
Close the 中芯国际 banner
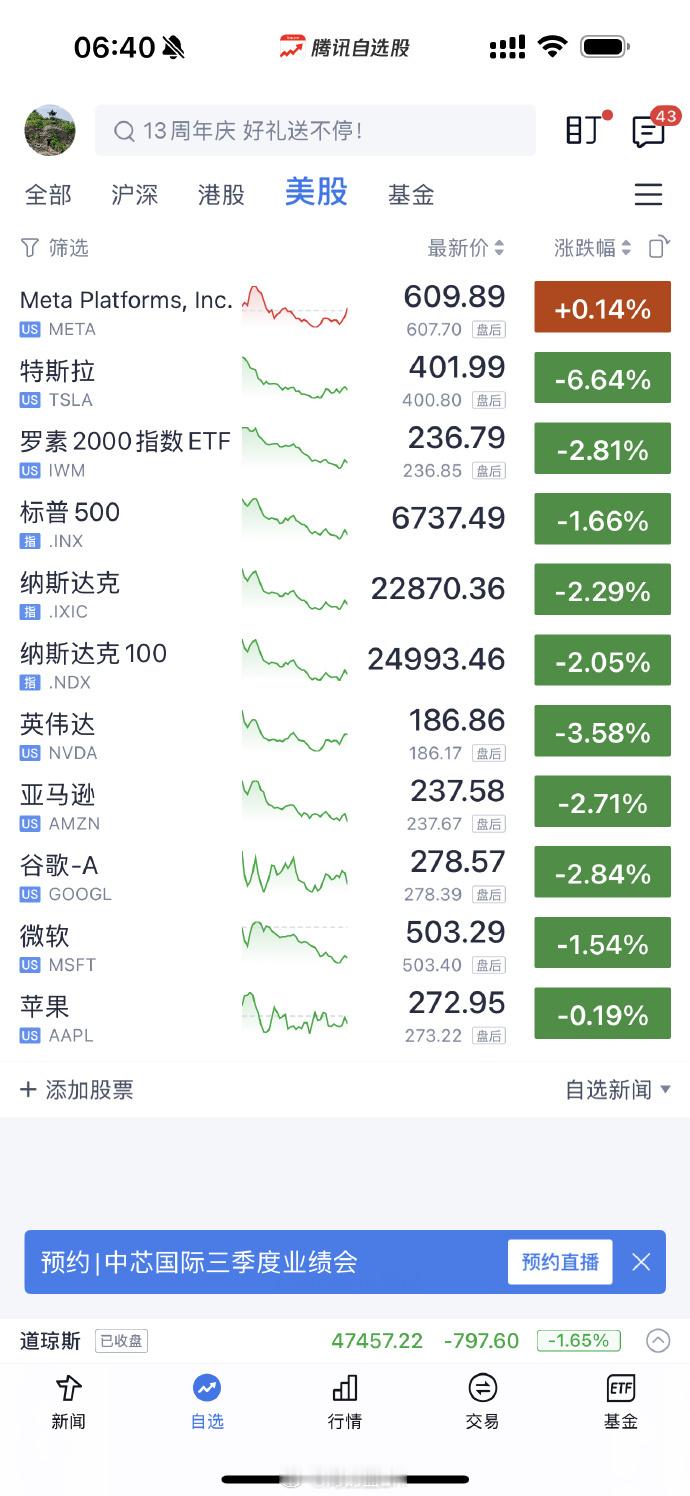(641, 1262)
